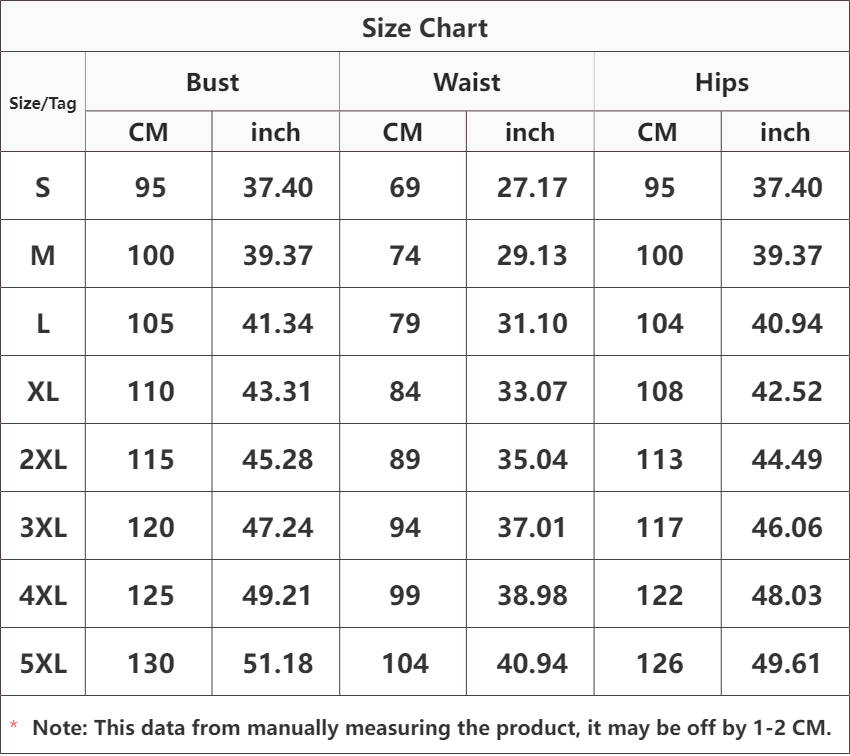The height and width of the screenshot is (756, 850).
Task: Select the Waist column header
Action: point(466,82)
